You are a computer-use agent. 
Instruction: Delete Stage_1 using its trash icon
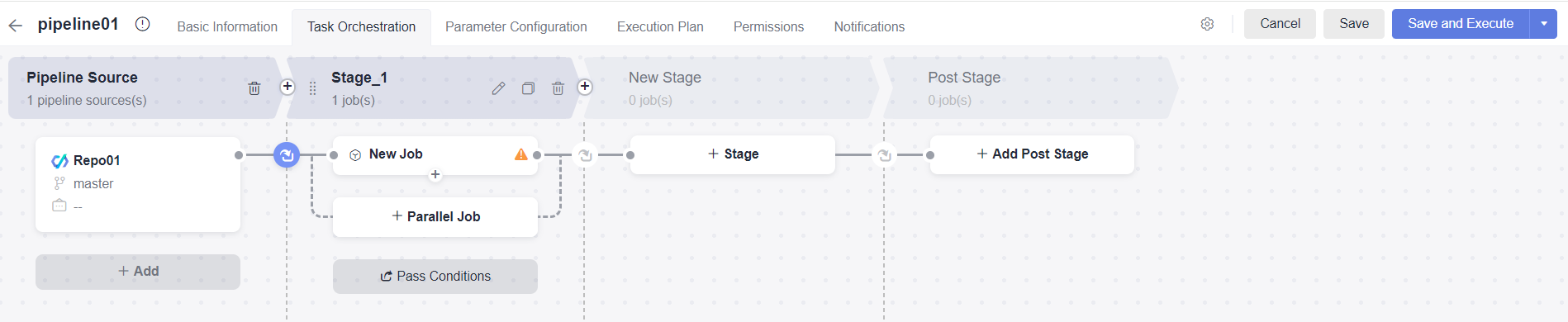click(558, 88)
